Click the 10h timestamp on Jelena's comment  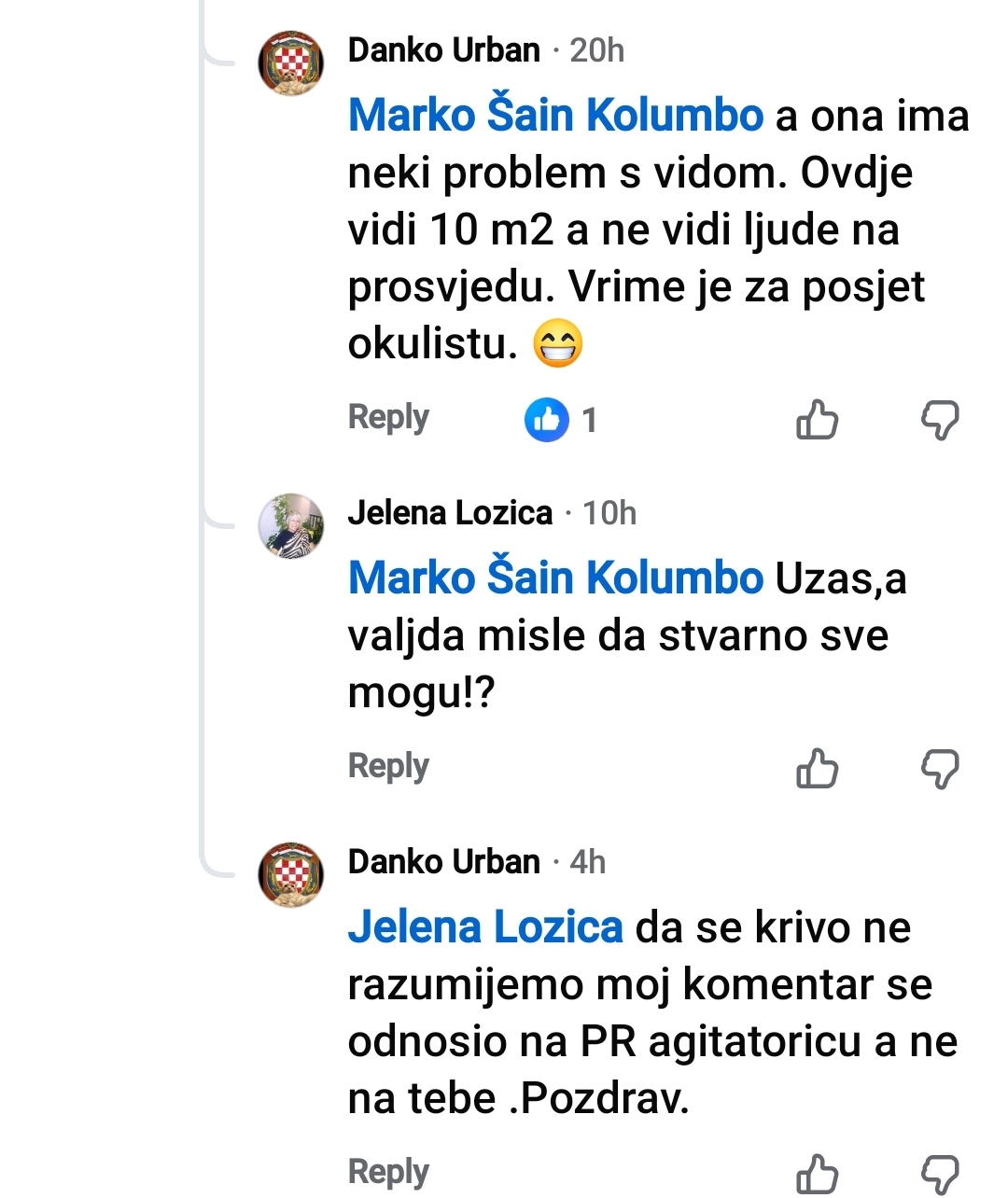(609, 513)
